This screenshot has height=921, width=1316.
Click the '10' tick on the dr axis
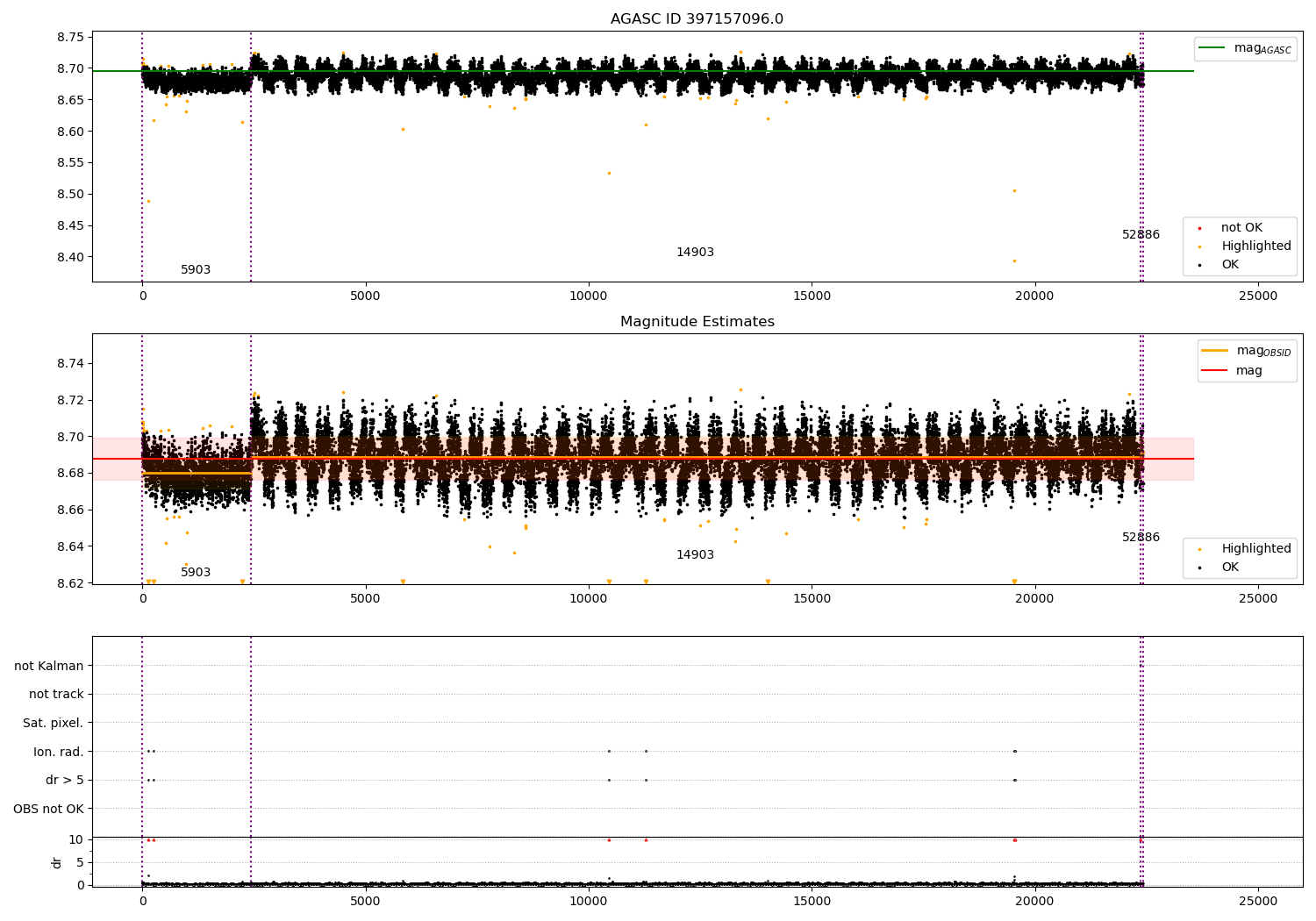tap(76, 840)
